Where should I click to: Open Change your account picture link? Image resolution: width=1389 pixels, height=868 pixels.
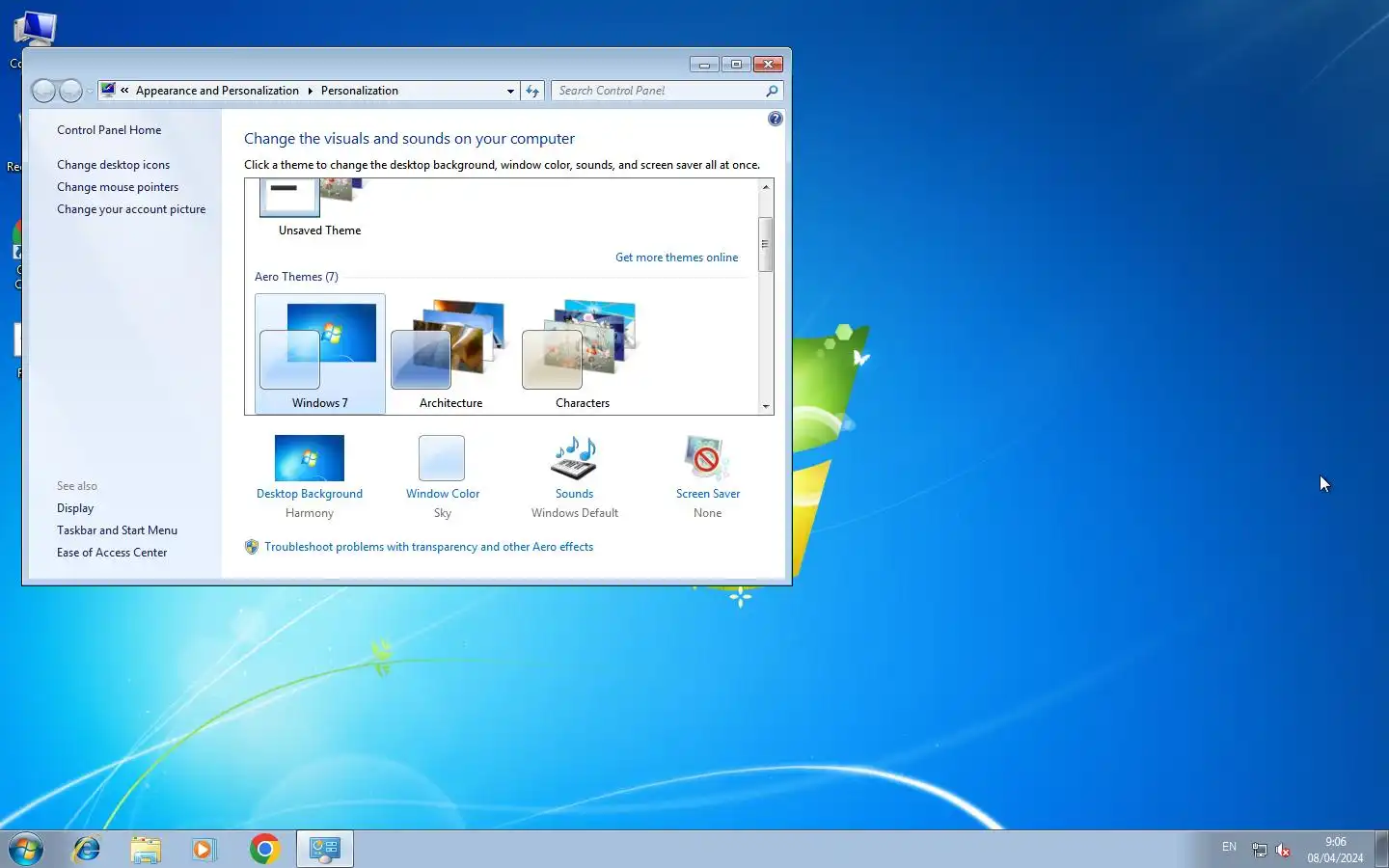point(131,209)
